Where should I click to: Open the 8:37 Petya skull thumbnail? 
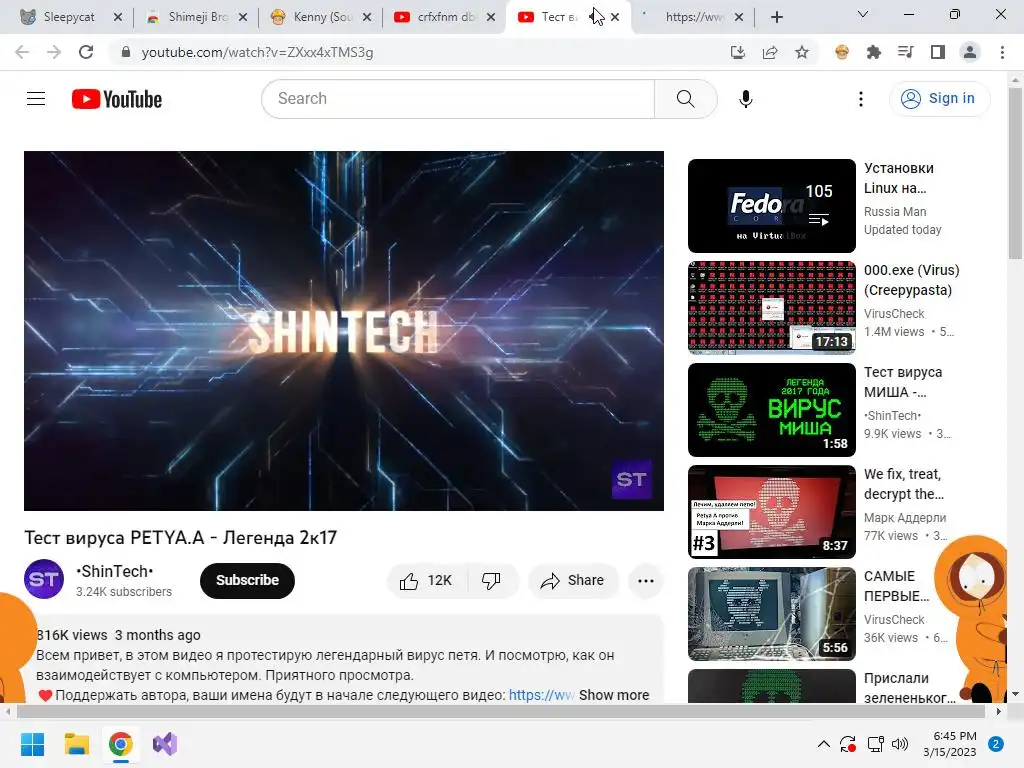coord(772,511)
